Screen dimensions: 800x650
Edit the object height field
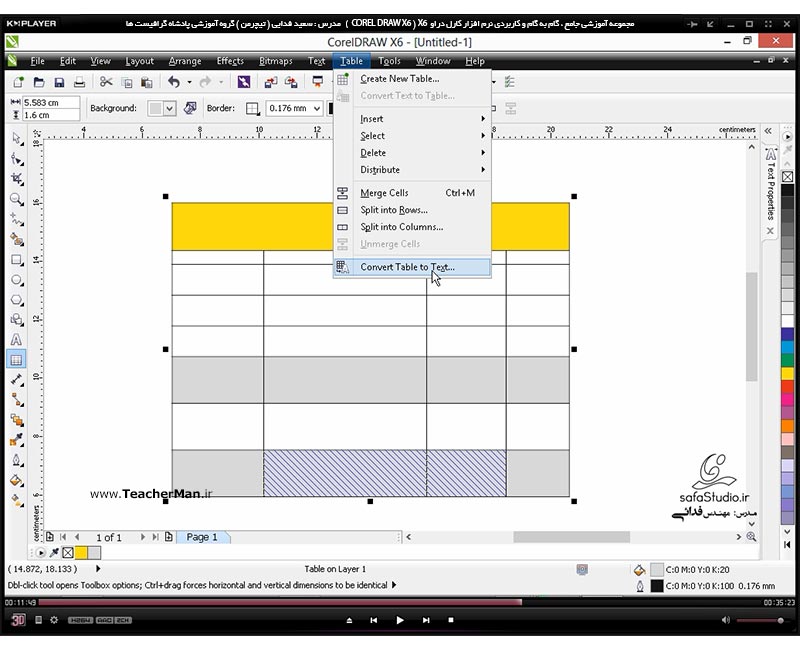tap(51, 115)
